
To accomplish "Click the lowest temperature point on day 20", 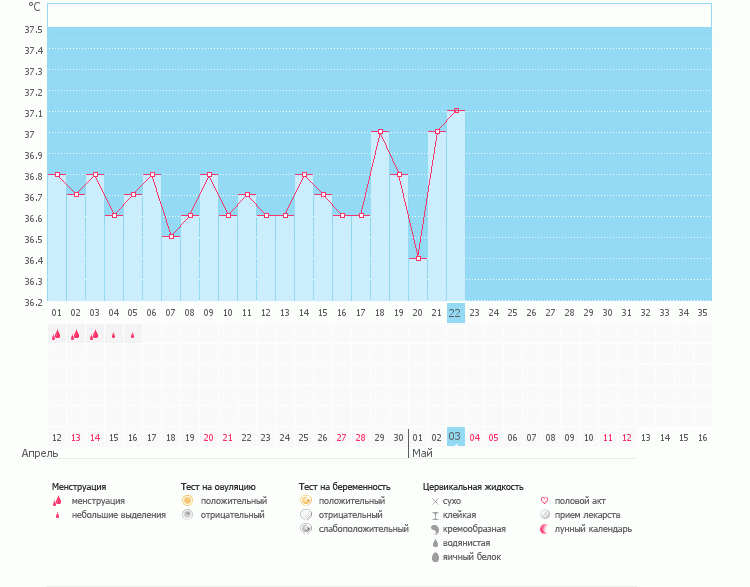I will (x=418, y=258).
